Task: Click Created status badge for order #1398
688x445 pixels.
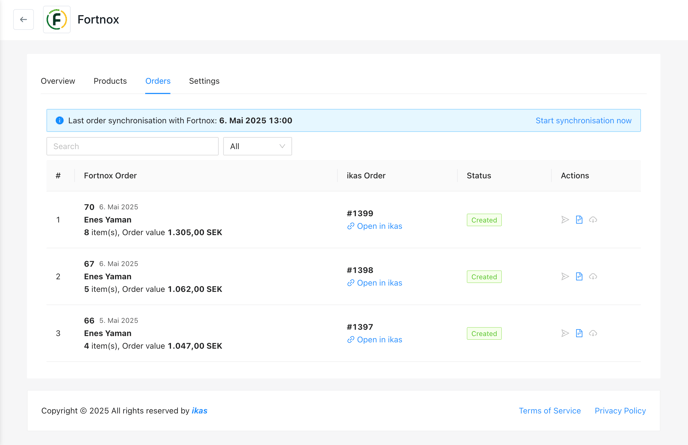Action: [x=484, y=277]
